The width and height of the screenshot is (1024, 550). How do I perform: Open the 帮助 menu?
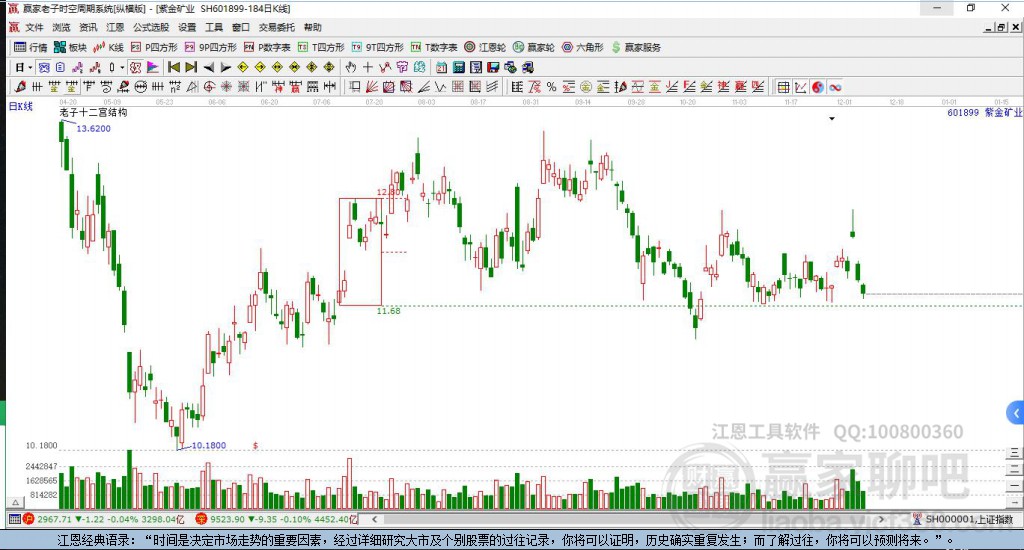click(313, 27)
